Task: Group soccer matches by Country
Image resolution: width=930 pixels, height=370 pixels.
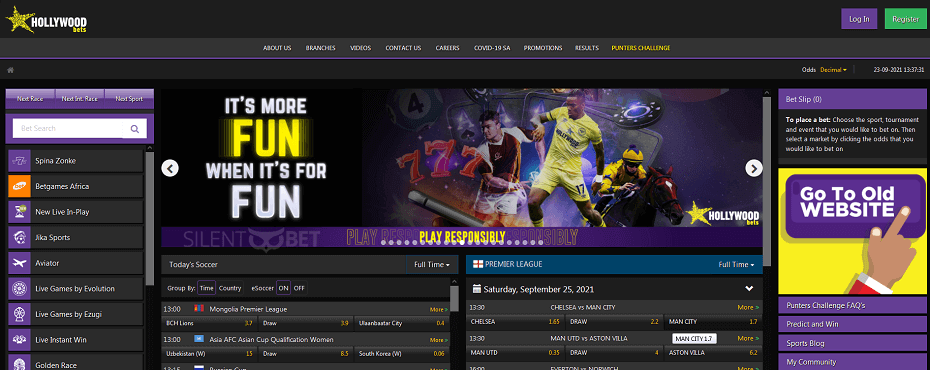Action: [230, 288]
